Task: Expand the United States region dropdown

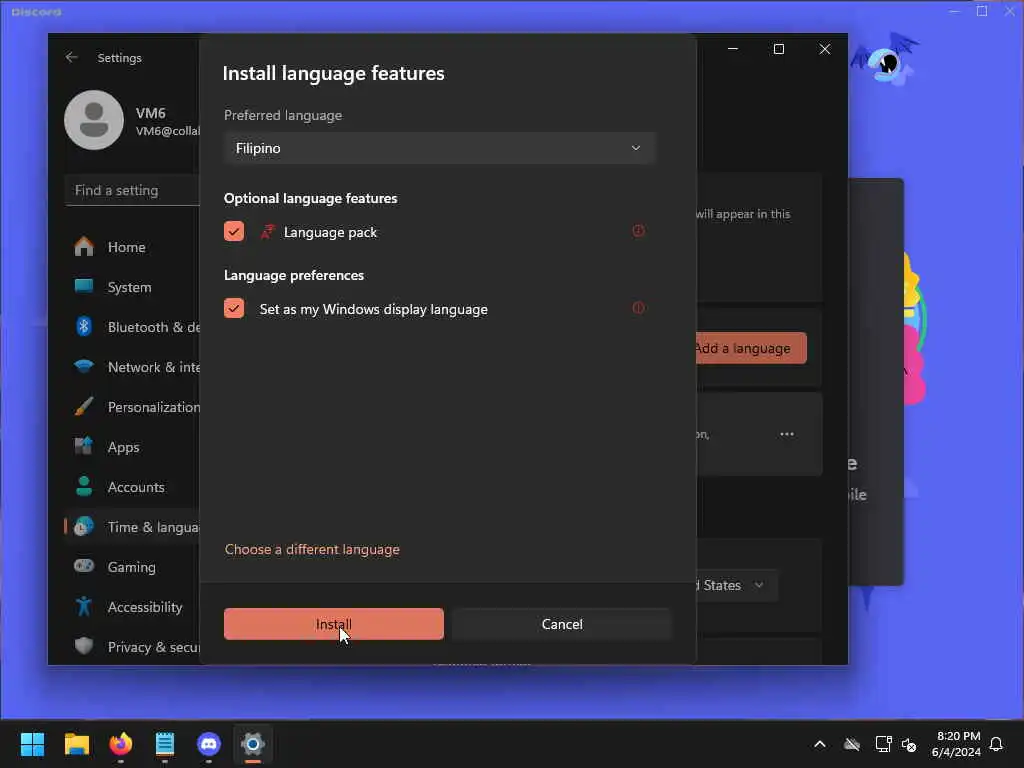Action: (737, 585)
